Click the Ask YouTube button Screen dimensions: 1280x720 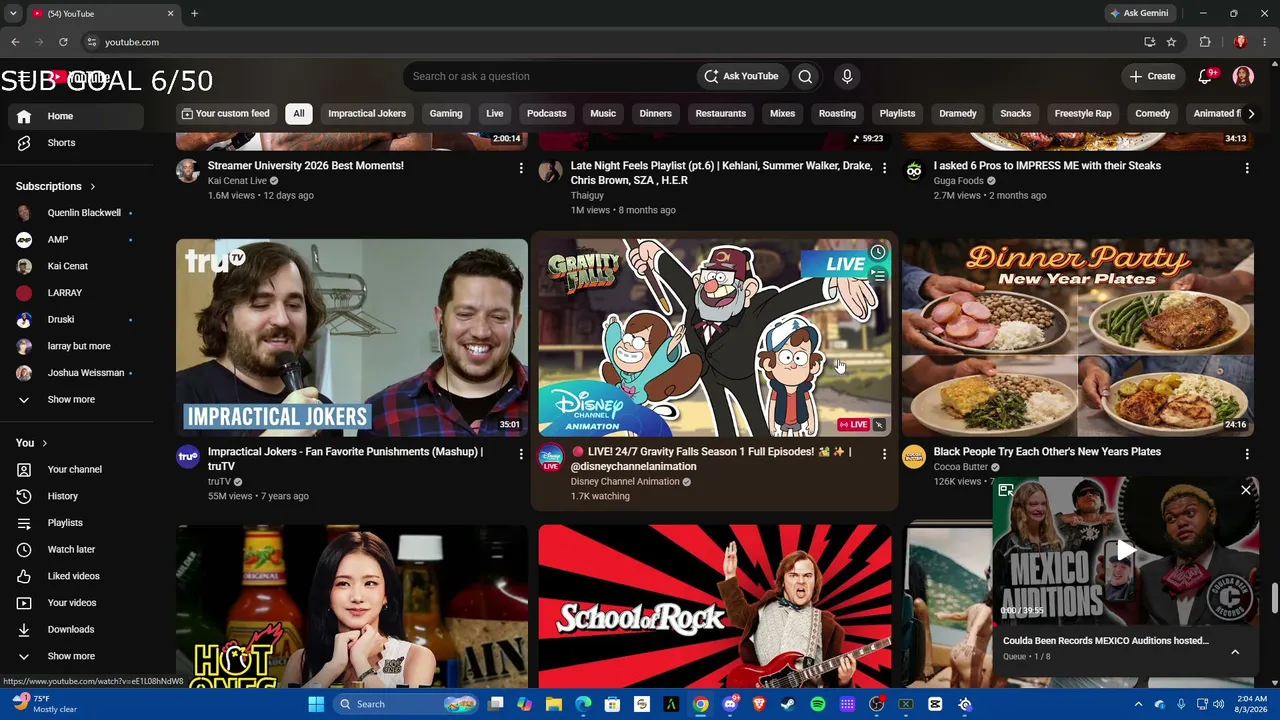tap(741, 76)
